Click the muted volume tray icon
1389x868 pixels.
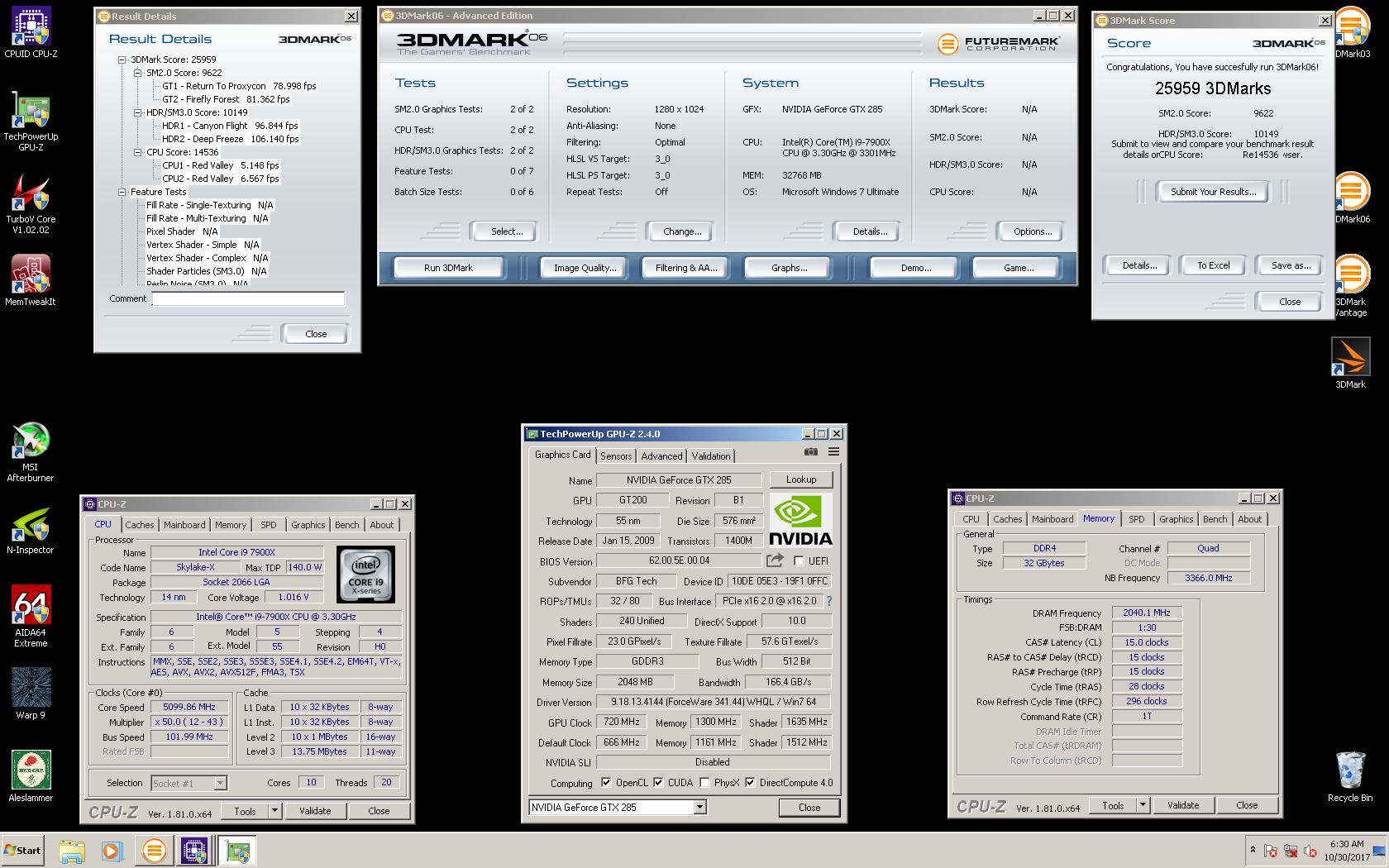[1310, 851]
